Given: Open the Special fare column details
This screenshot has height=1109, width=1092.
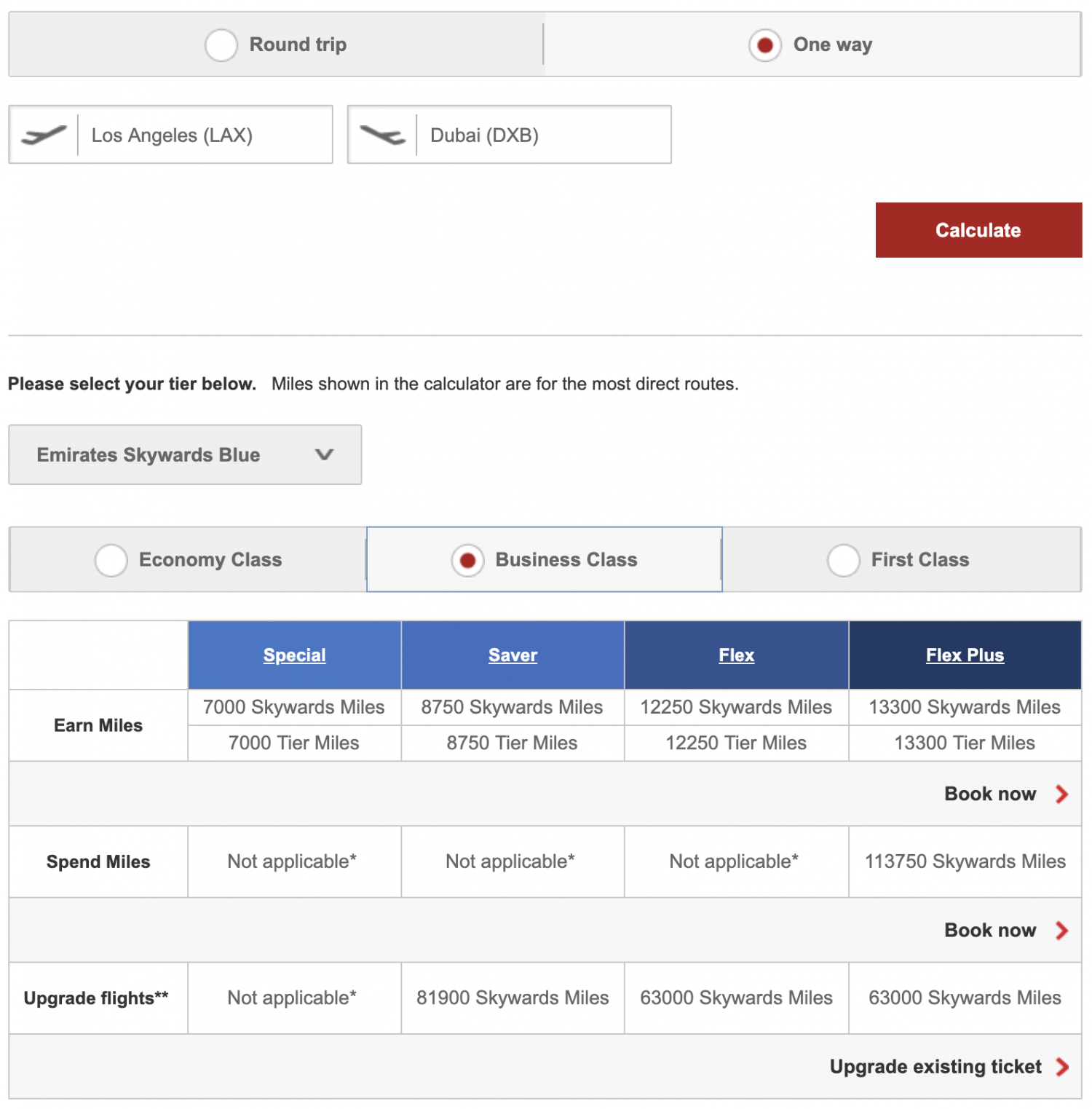Looking at the screenshot, I should [294, 655].
